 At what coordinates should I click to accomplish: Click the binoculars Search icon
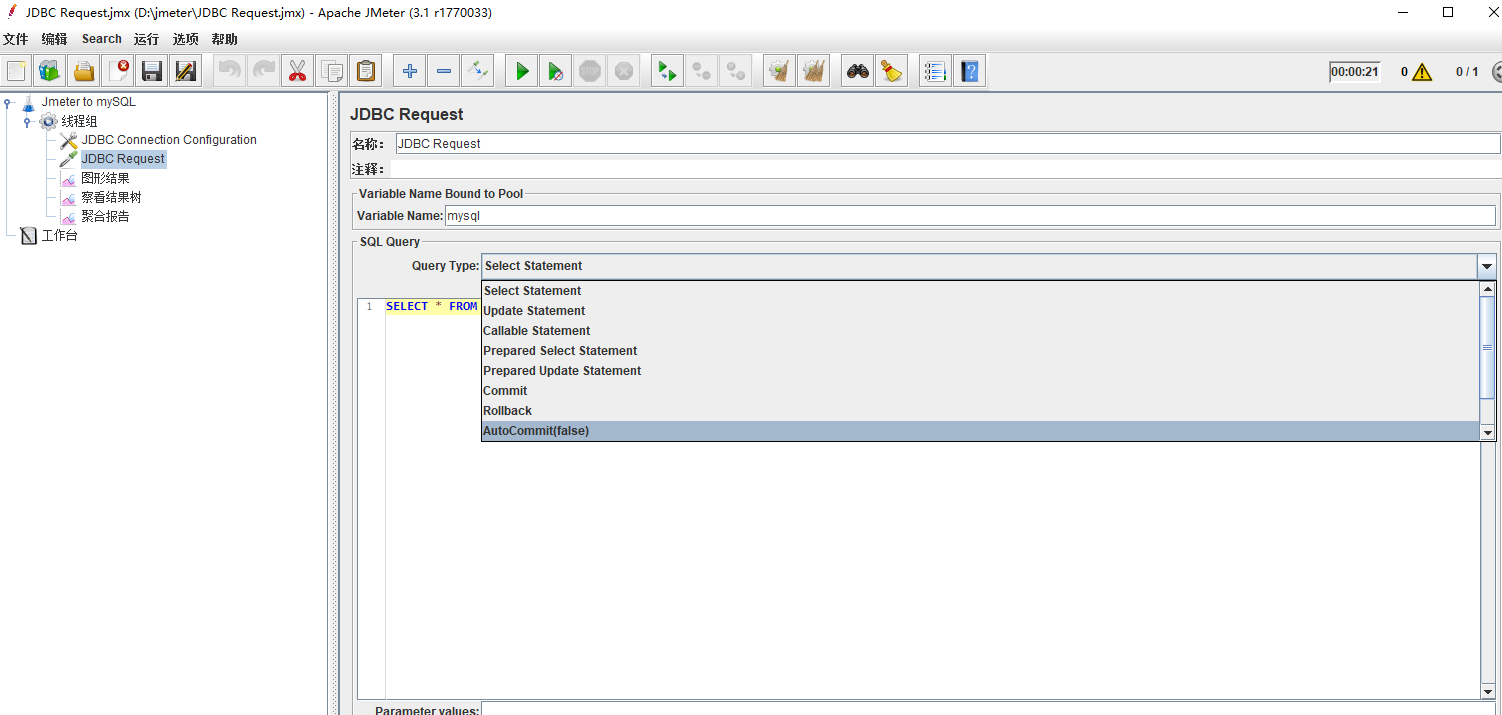[x=857, y=71]
